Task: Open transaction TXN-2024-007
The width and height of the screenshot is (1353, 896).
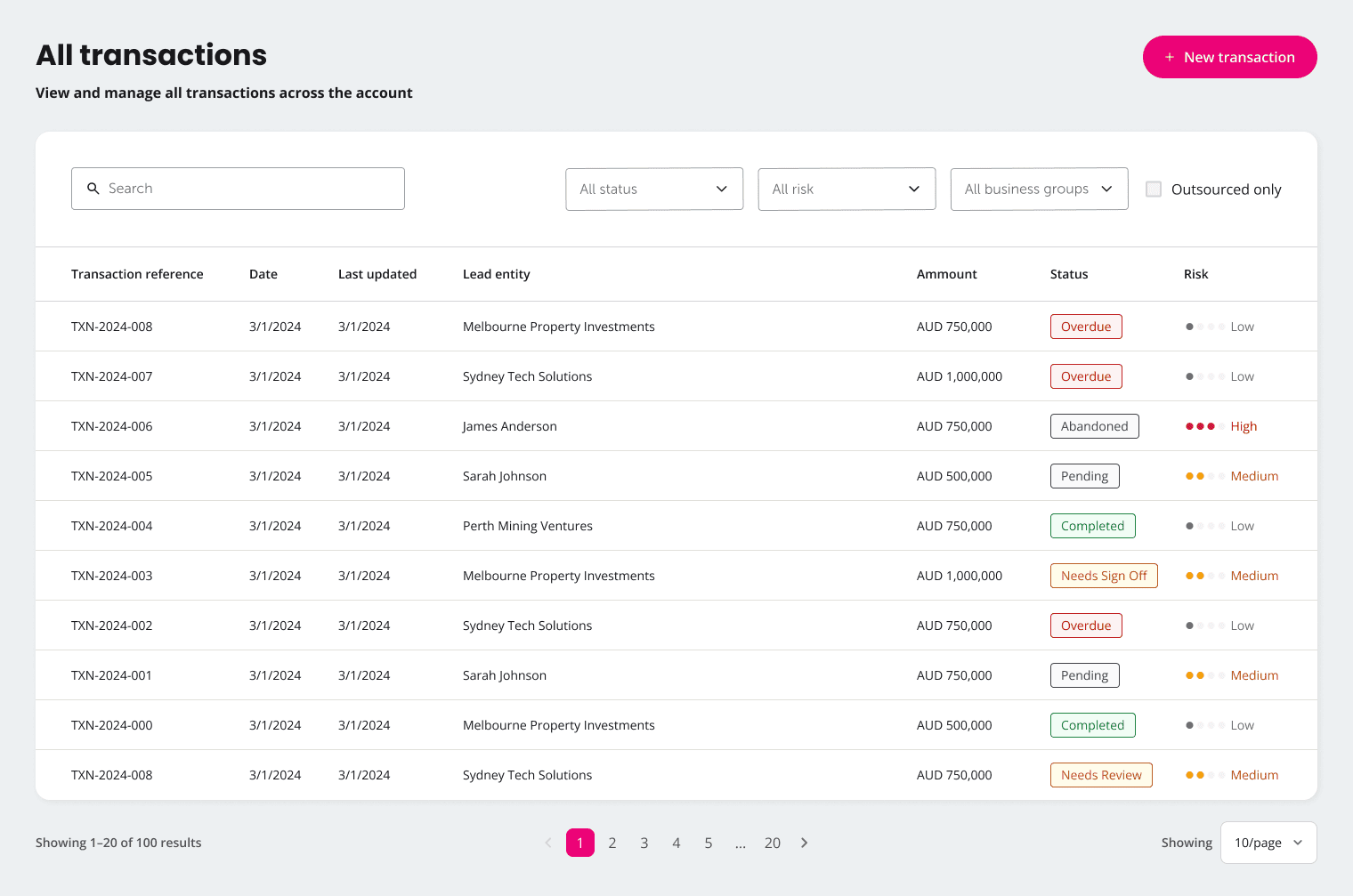Action: [x=112, y=376]
